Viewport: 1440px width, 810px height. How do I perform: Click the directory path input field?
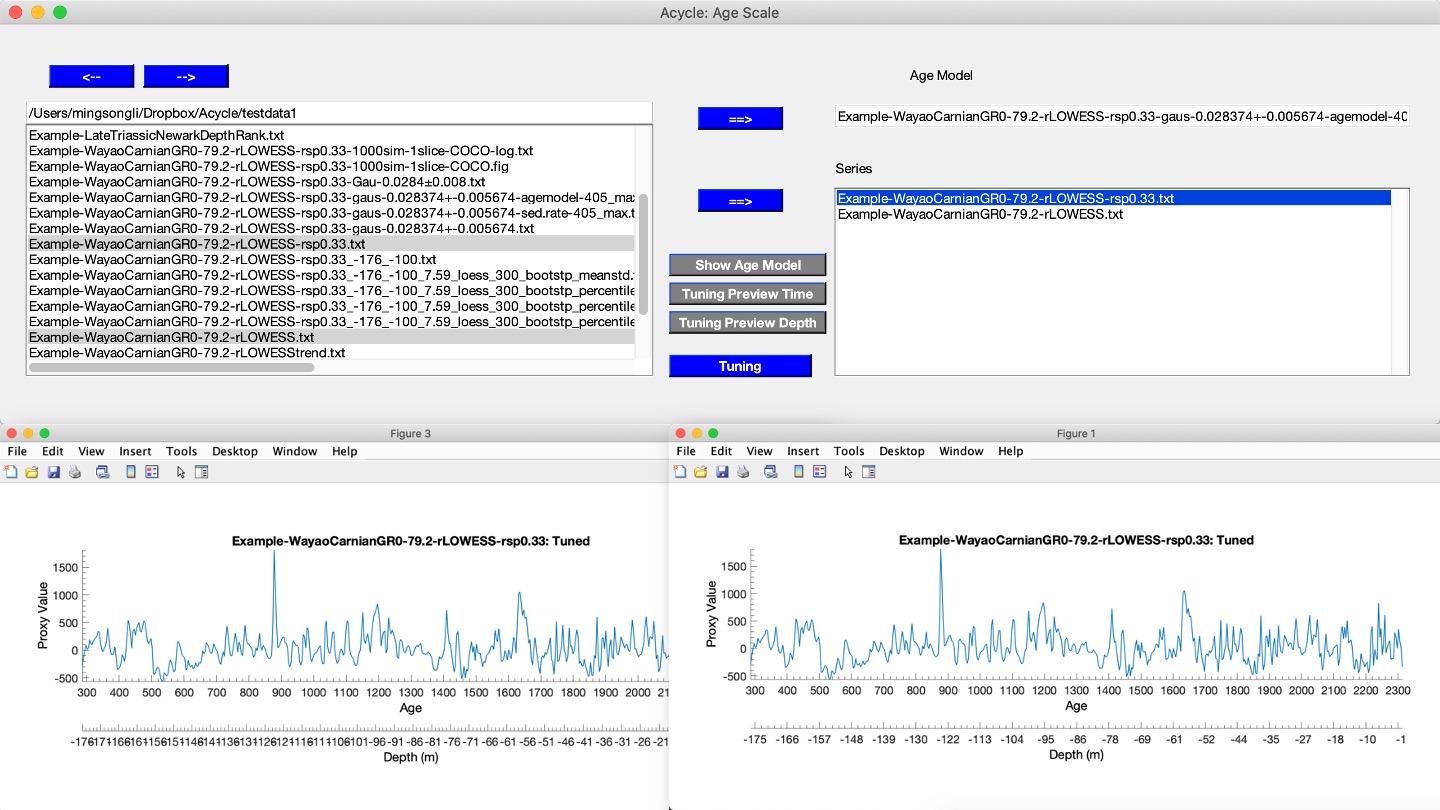click(x=339, y=113)
